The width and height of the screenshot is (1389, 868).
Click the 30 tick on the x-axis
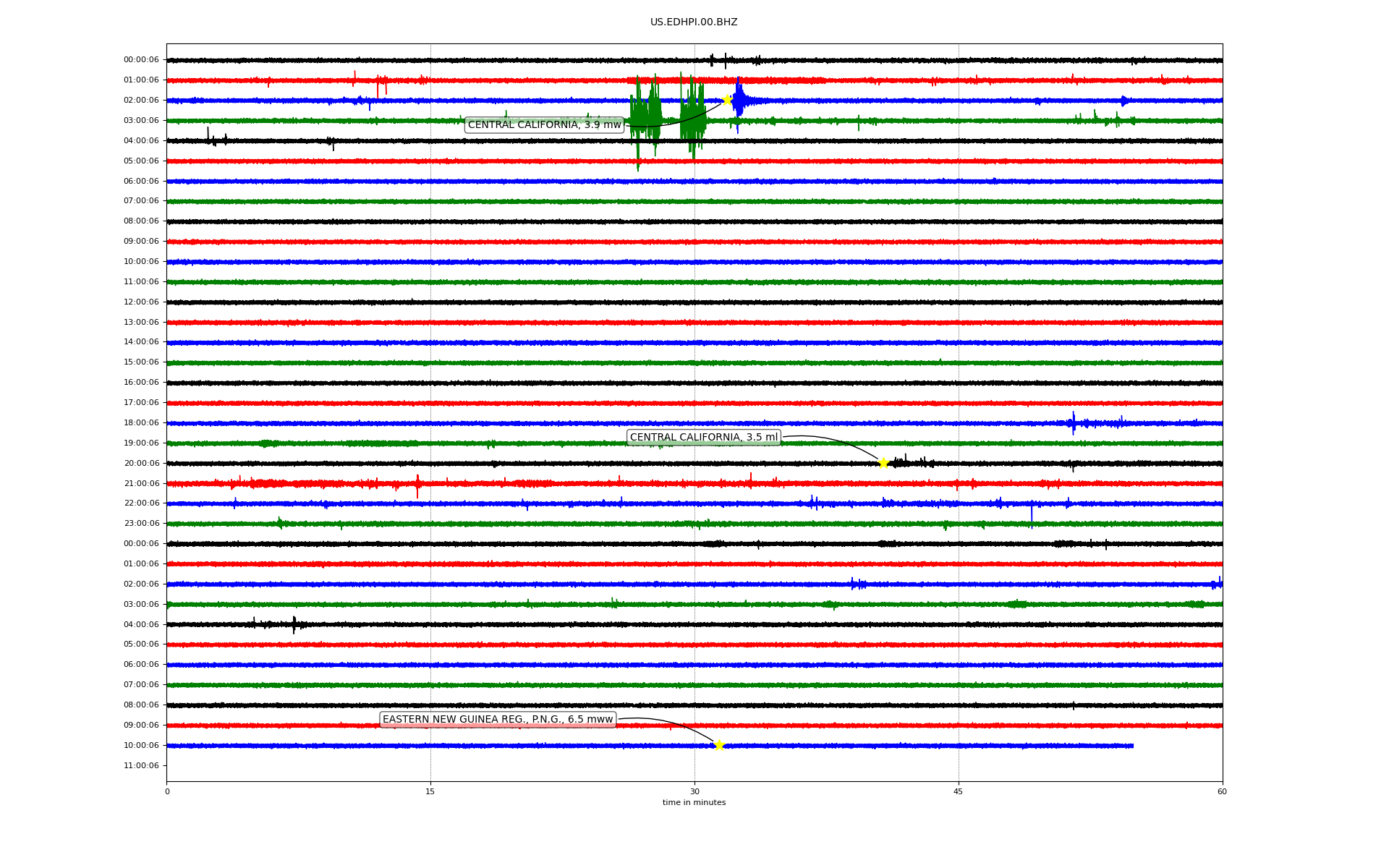point(694,791)
